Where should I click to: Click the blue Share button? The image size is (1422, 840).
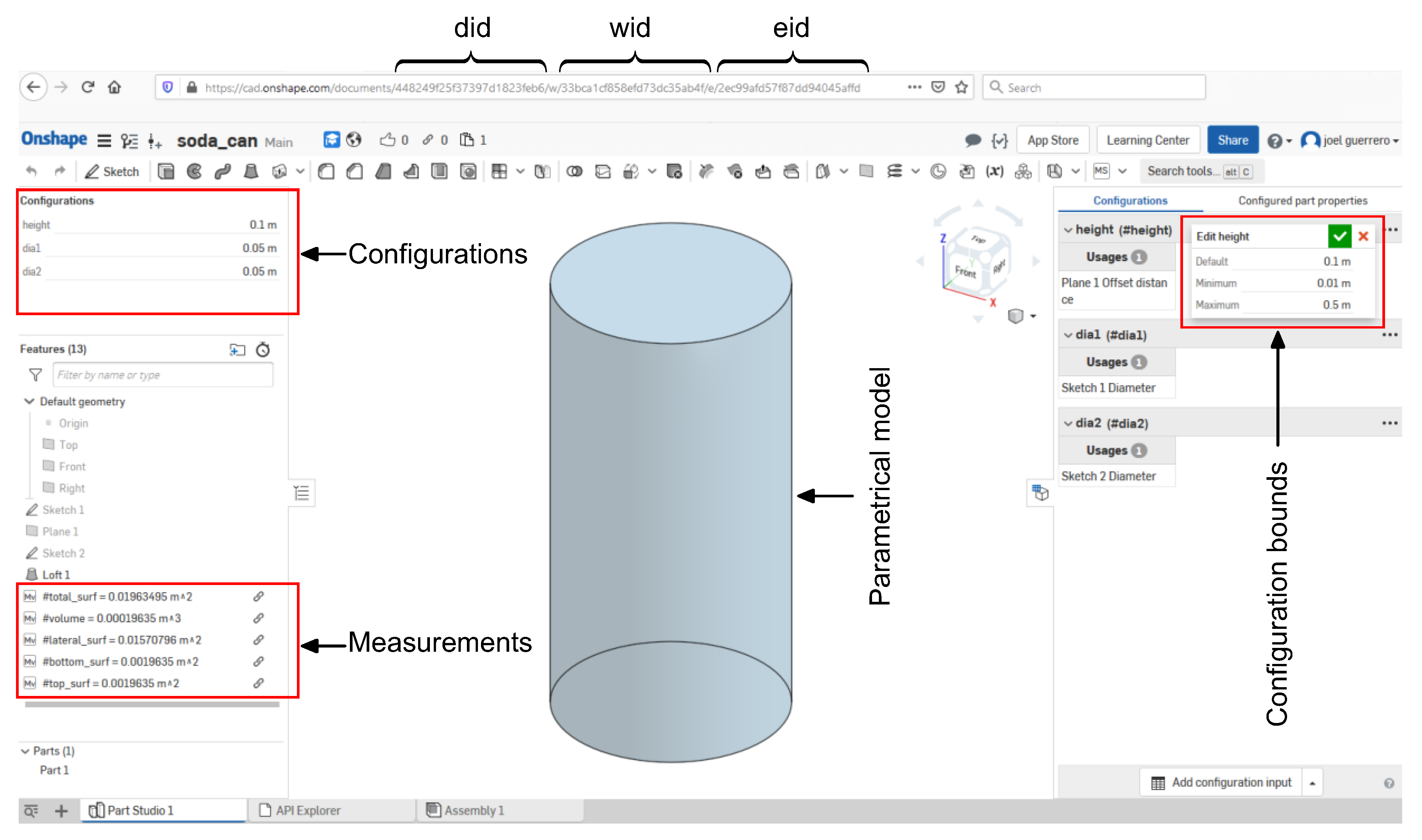click(x=1233, y=140)
